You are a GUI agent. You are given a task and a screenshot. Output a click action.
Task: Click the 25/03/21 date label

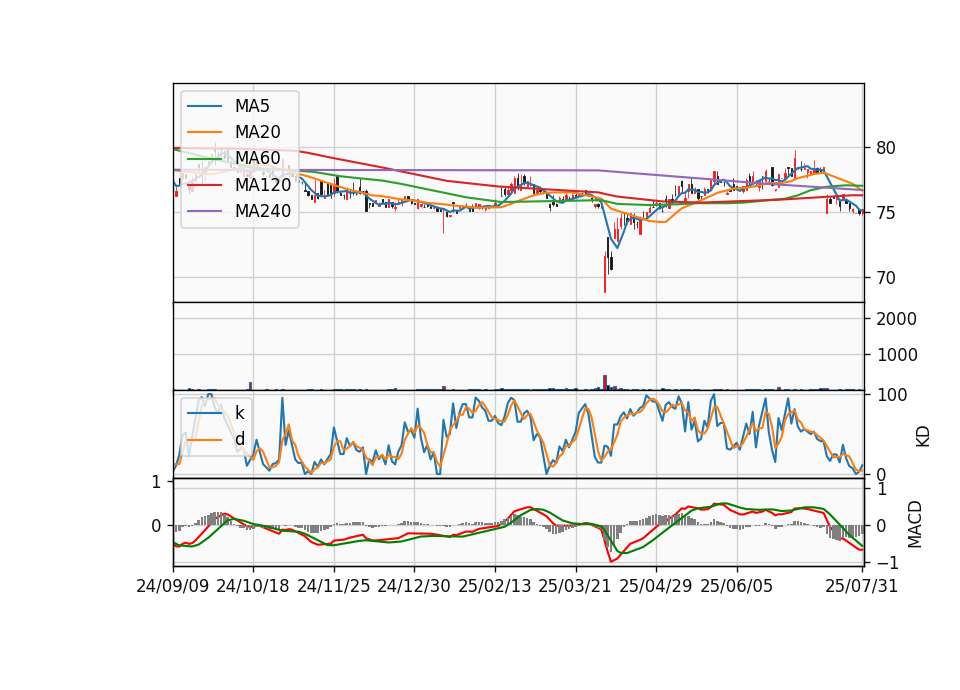pyautogui.click(x=575, y=586)
